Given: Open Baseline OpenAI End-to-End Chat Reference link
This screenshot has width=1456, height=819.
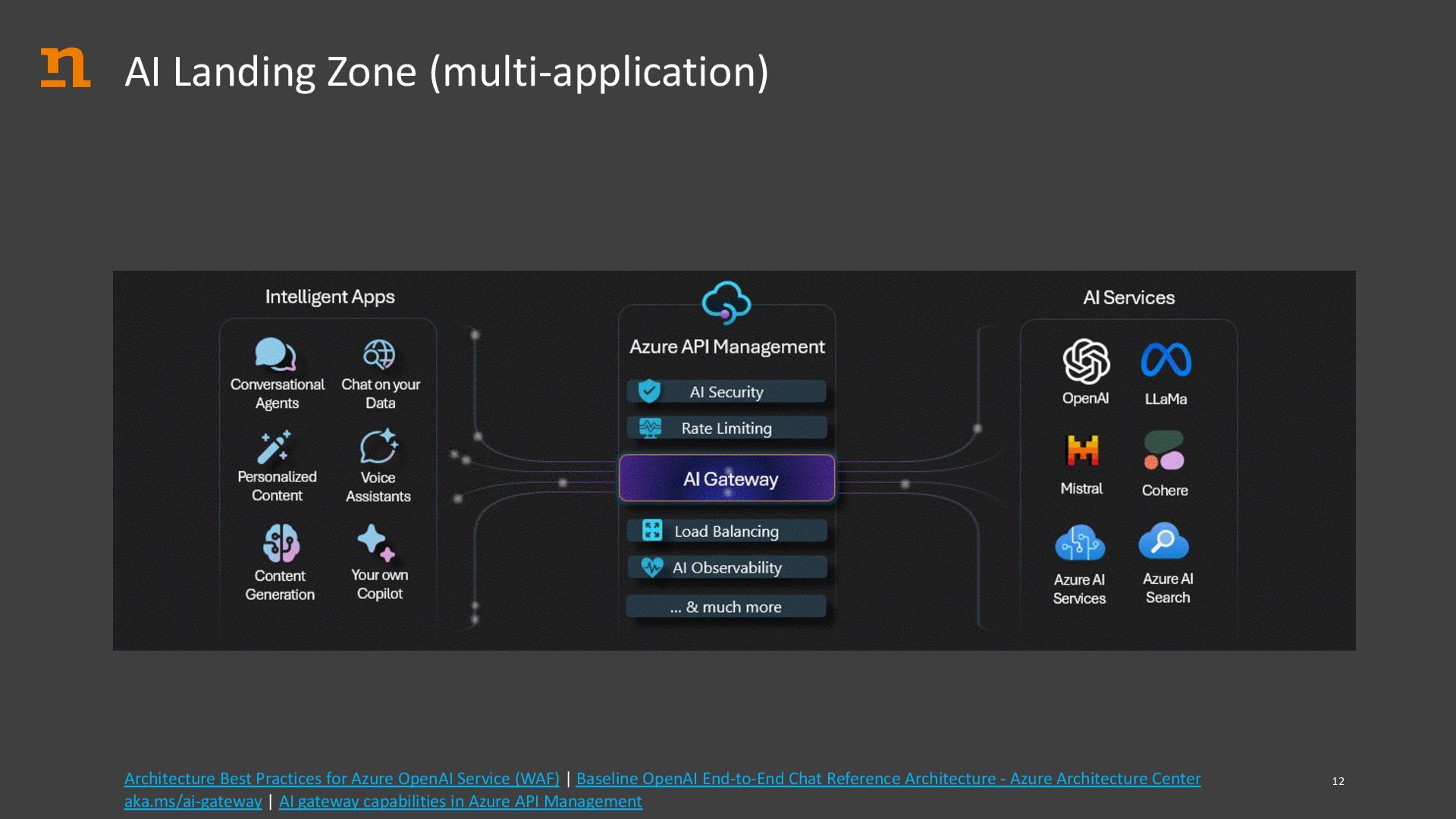Looking at the screenshot, I should [889, 779].
